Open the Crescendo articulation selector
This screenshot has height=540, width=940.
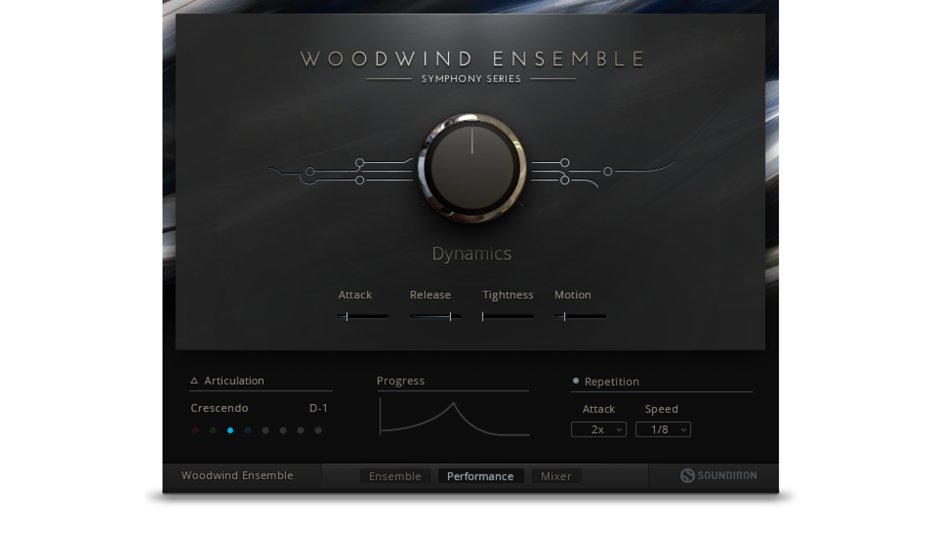point(220,408)
